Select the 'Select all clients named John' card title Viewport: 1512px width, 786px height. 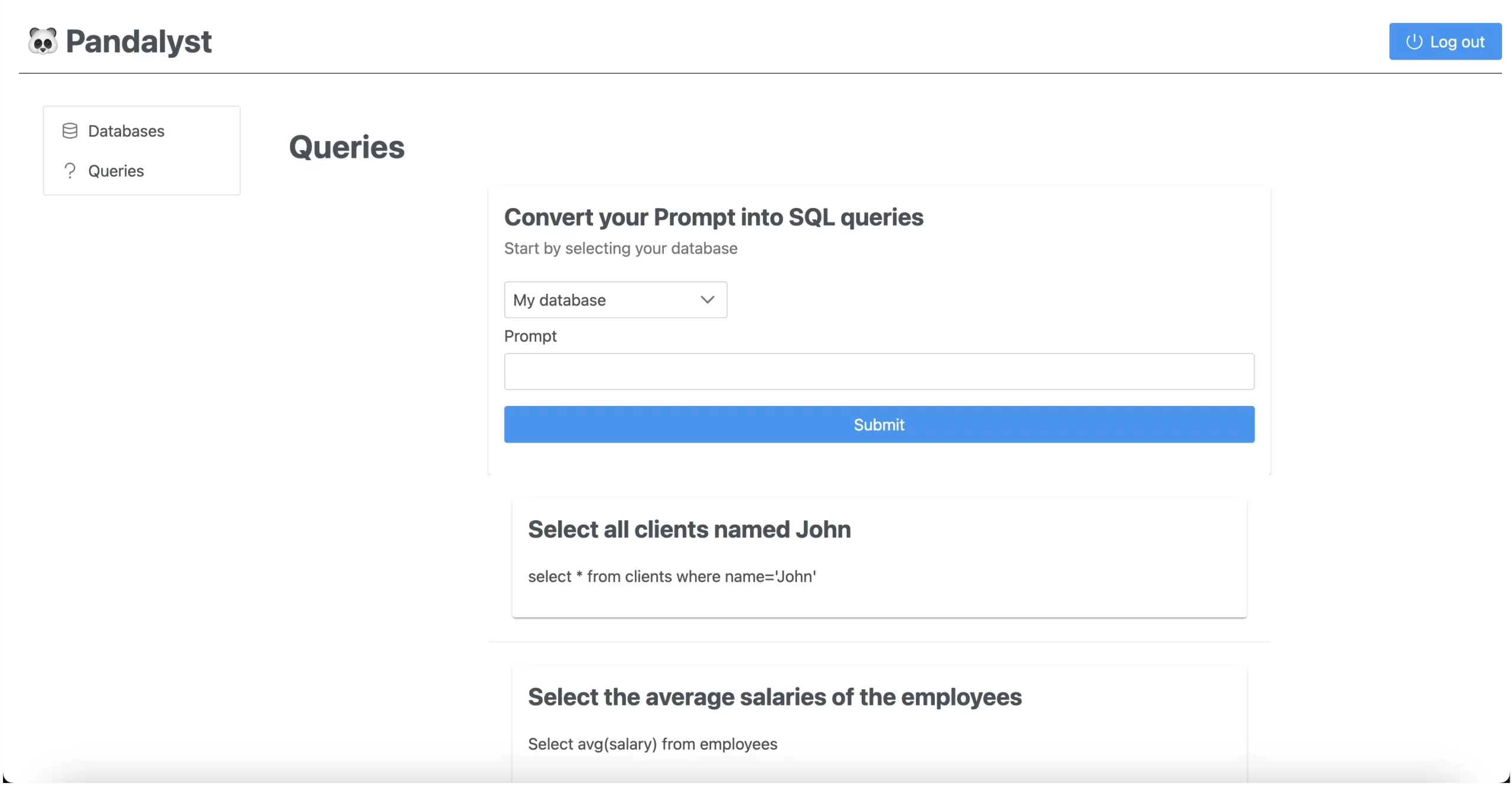click(689, 530)
